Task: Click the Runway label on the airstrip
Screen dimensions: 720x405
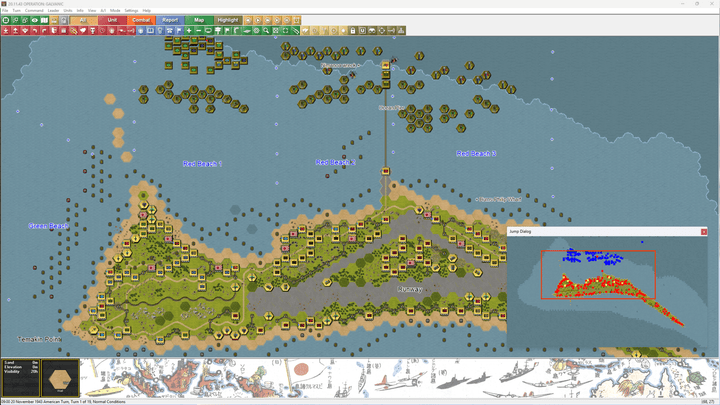Action: pos(410,289)
